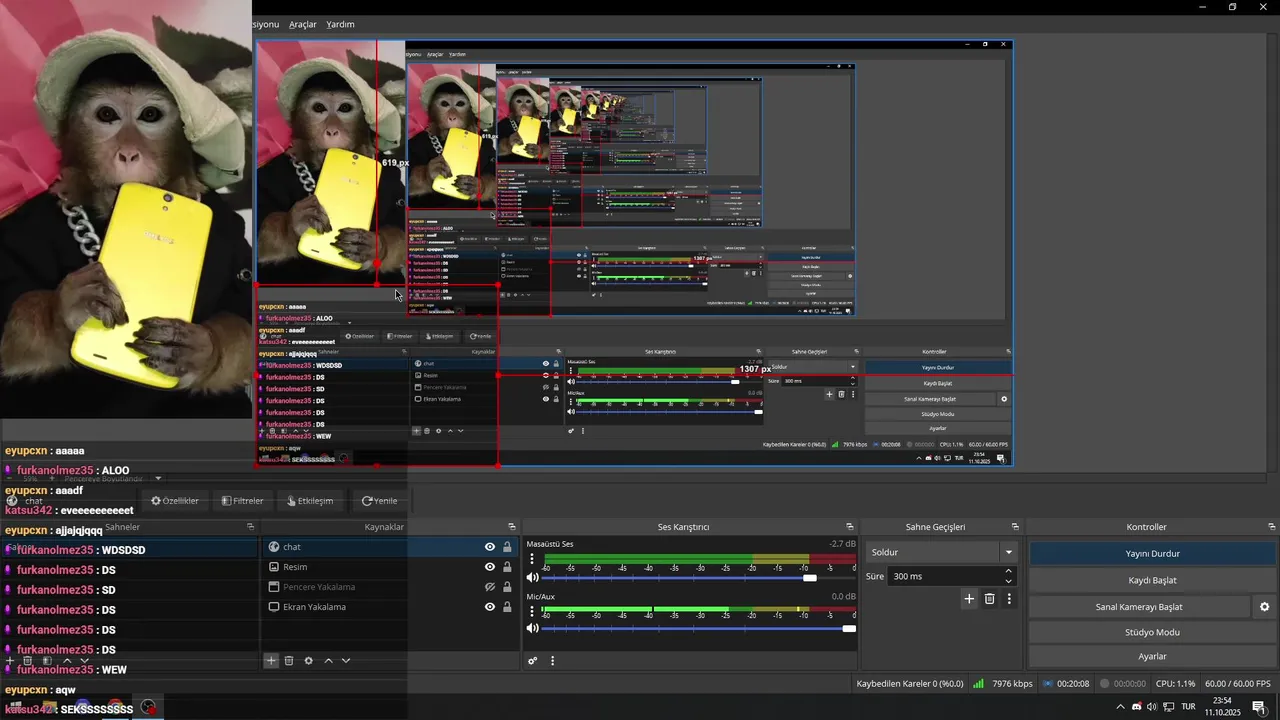The height and width of the screenshot is (720, 1280).
Task: Open the Araçlar menu
Action: coord(303,24)
